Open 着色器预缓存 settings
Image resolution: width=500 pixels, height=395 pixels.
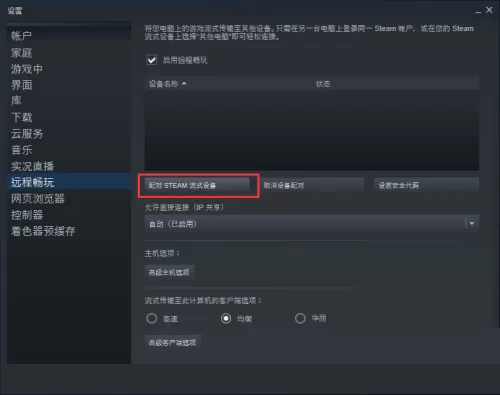pyautogui.click(x=68, y=231)
